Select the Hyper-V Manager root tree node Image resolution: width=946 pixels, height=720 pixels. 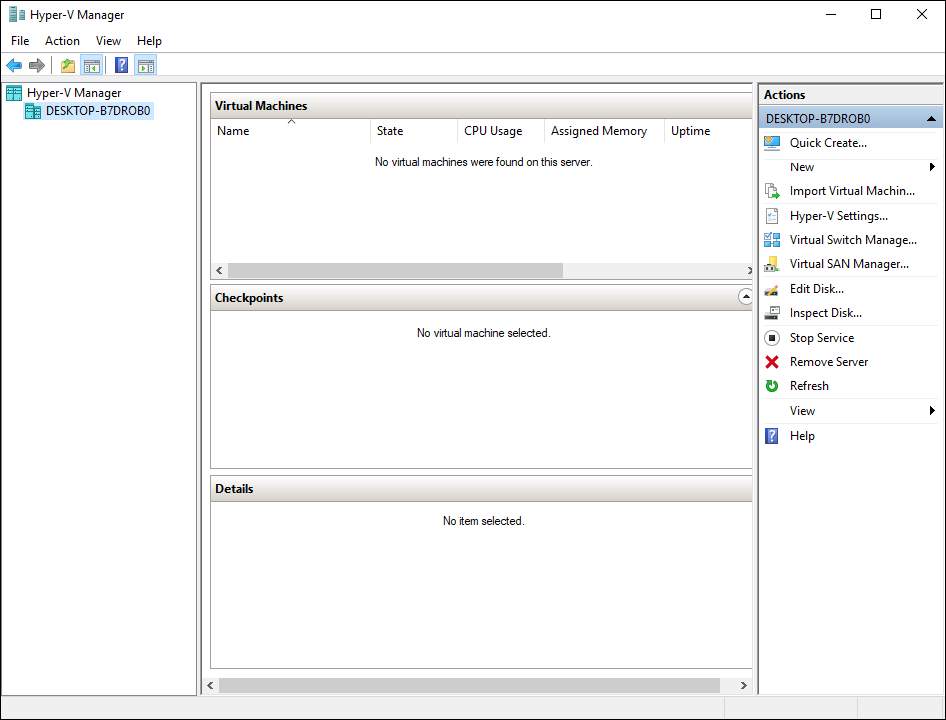click(73, 93)
